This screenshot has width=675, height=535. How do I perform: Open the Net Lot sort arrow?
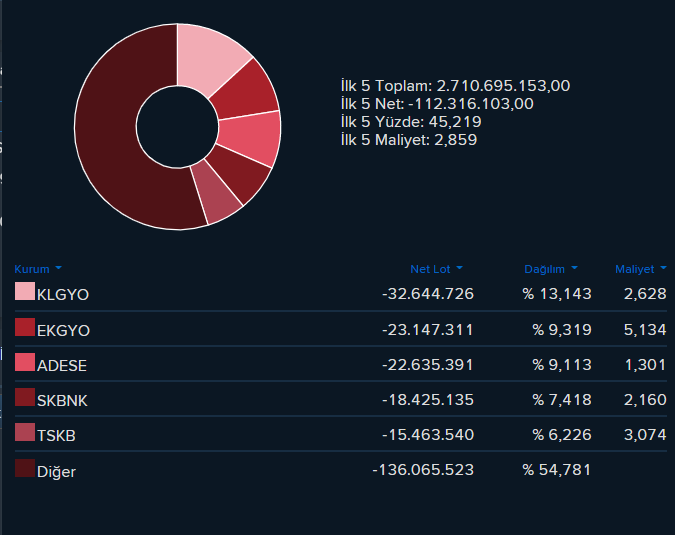459,268
